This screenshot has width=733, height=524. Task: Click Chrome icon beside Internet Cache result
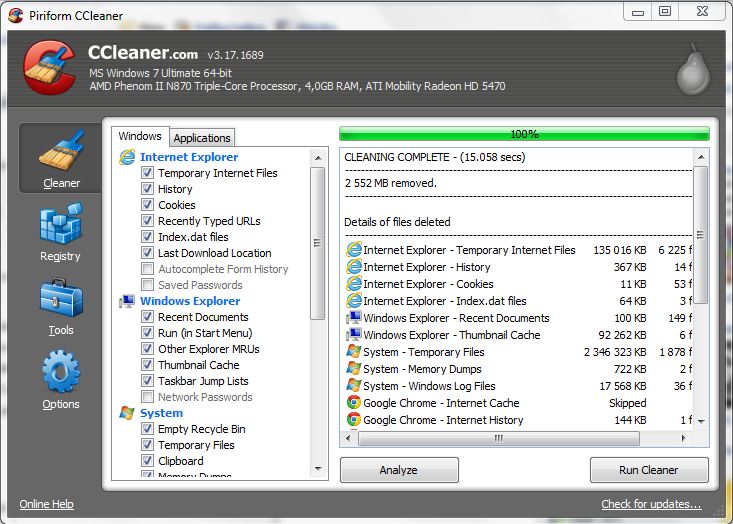tap(354, 402)
